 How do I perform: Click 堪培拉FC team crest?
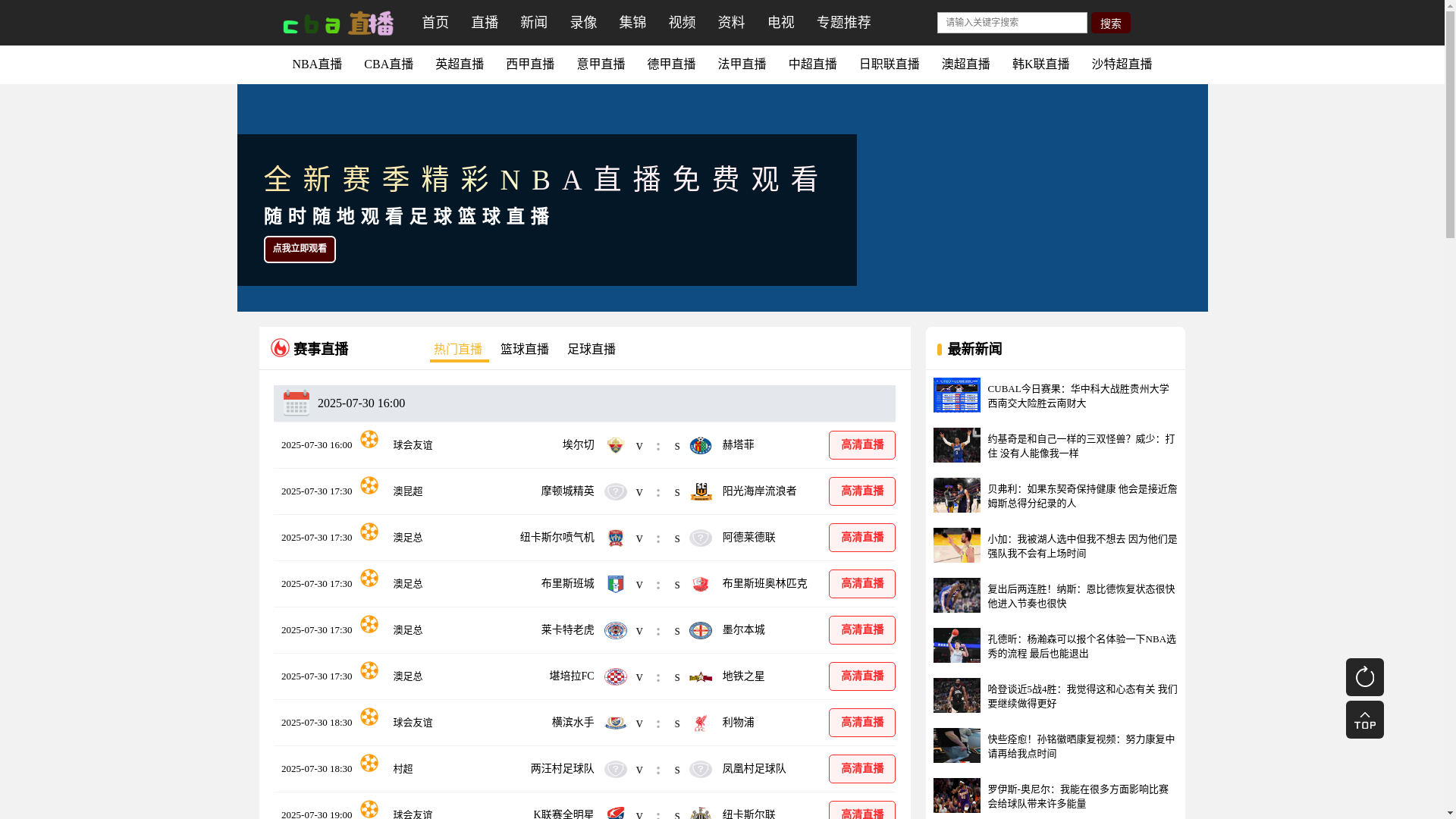click(616, 676)
